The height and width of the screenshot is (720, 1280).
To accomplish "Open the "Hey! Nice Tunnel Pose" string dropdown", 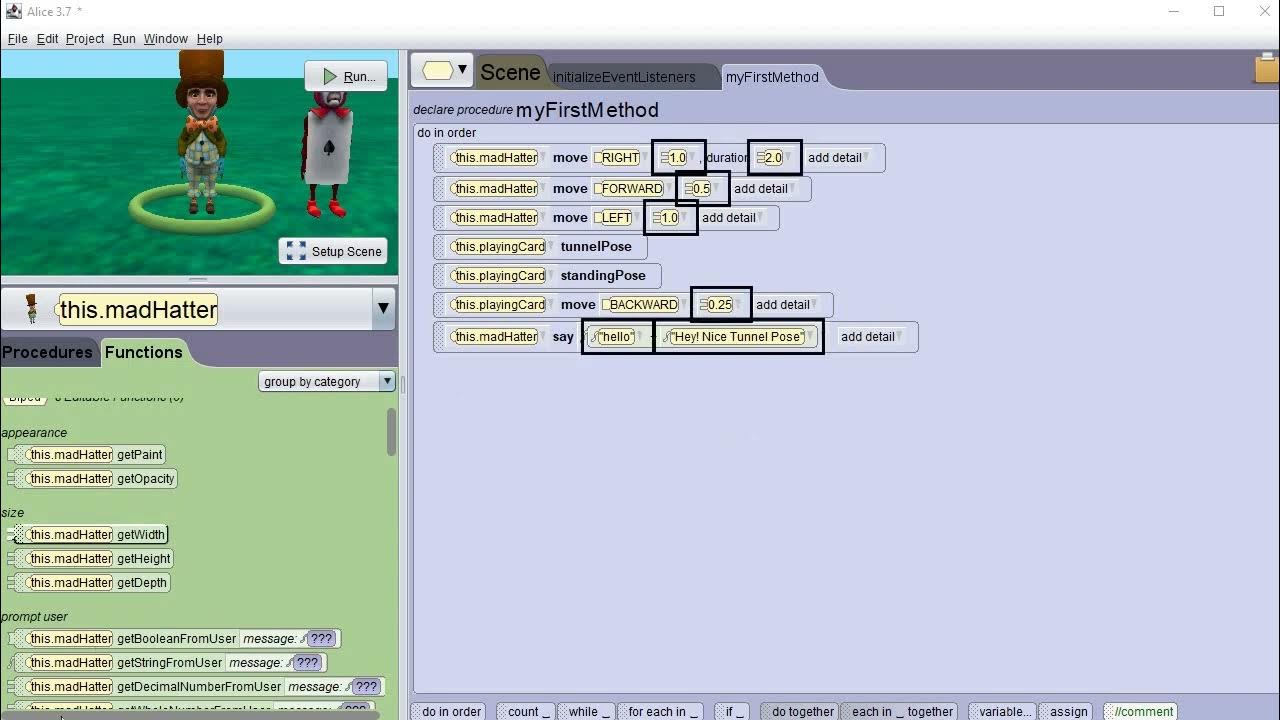I will pos(739,336).
